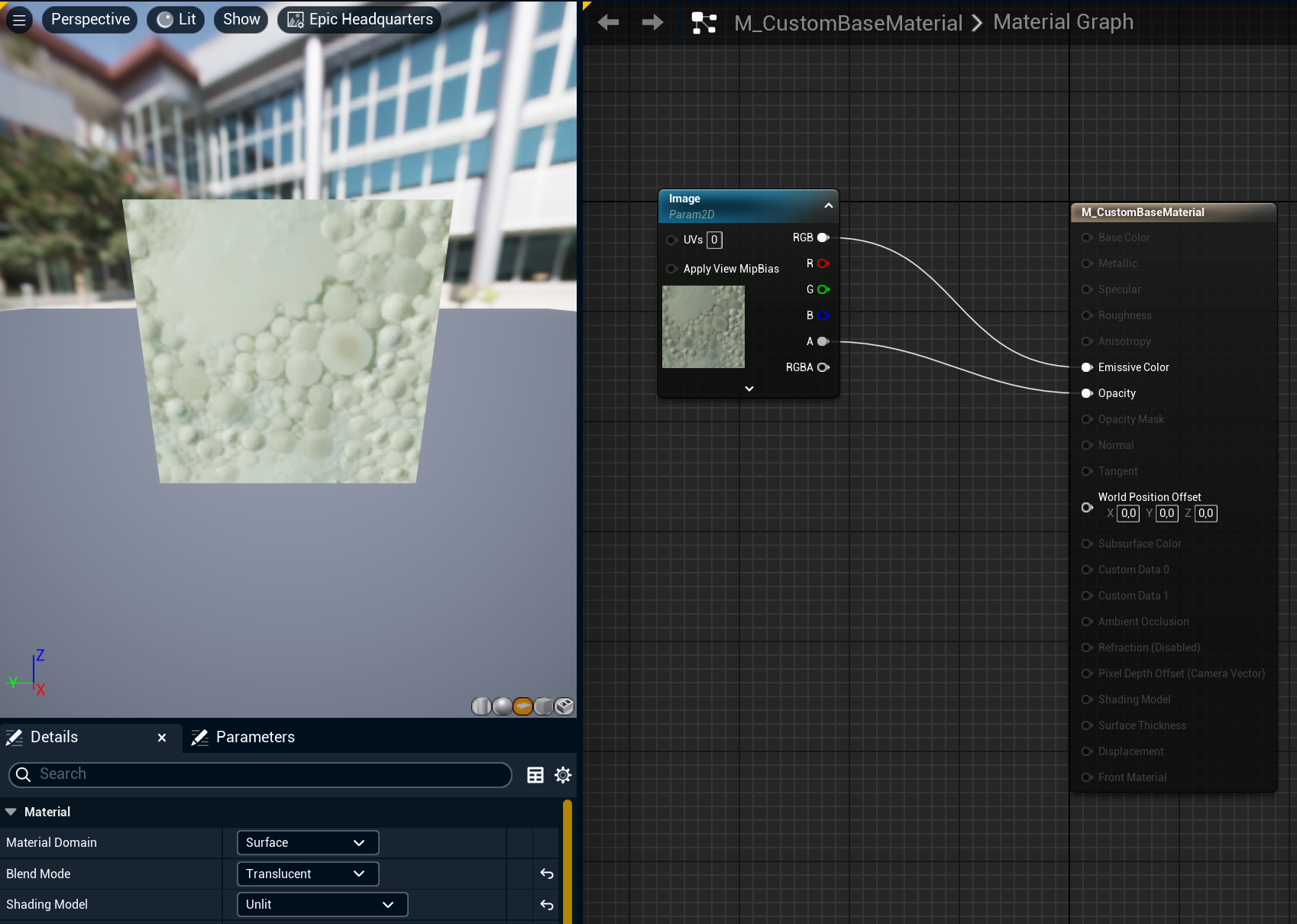
Task: Click the Emissive Color input pin
Action: point(1087,367)
